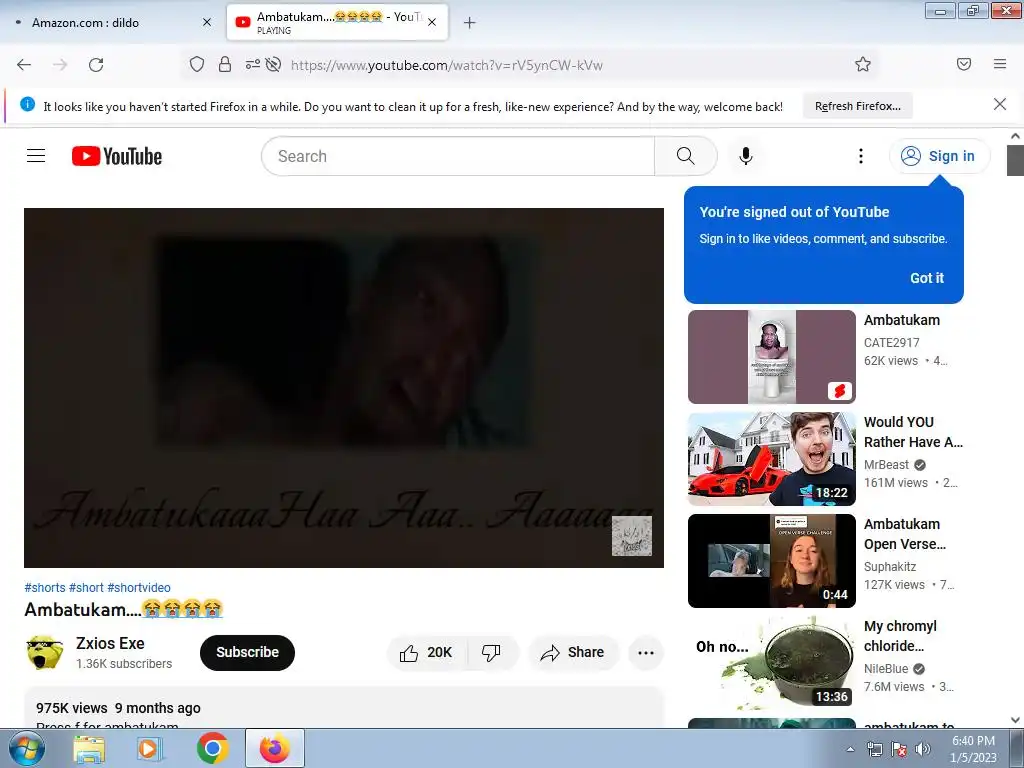The width and height of the screenshot is (1024, 768).
Task: Open Ambatukam Open Verse thumbnail
Action: point(771,560)
